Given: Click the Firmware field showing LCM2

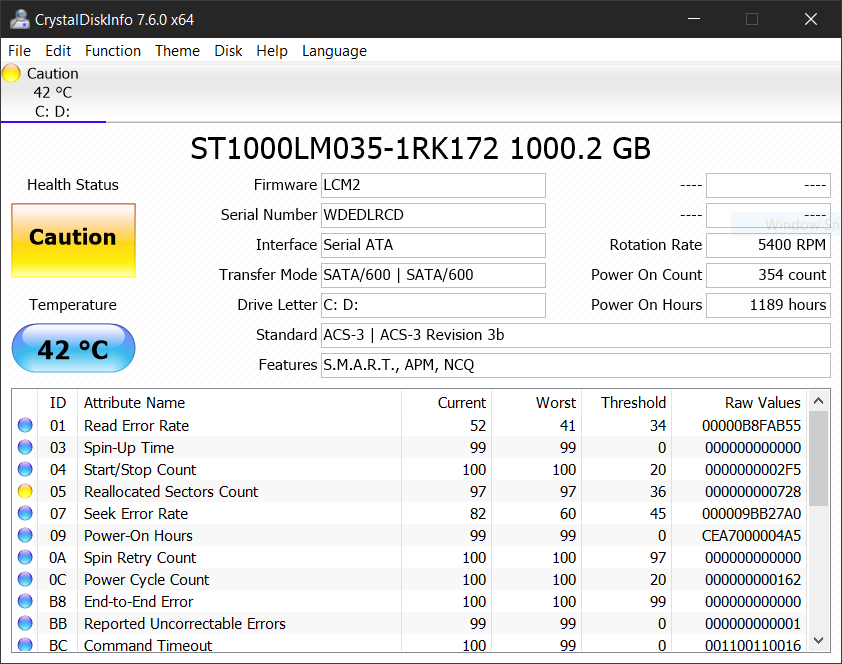Looking at the screenshot, I should pyautogui.click(x=432, y=185).
